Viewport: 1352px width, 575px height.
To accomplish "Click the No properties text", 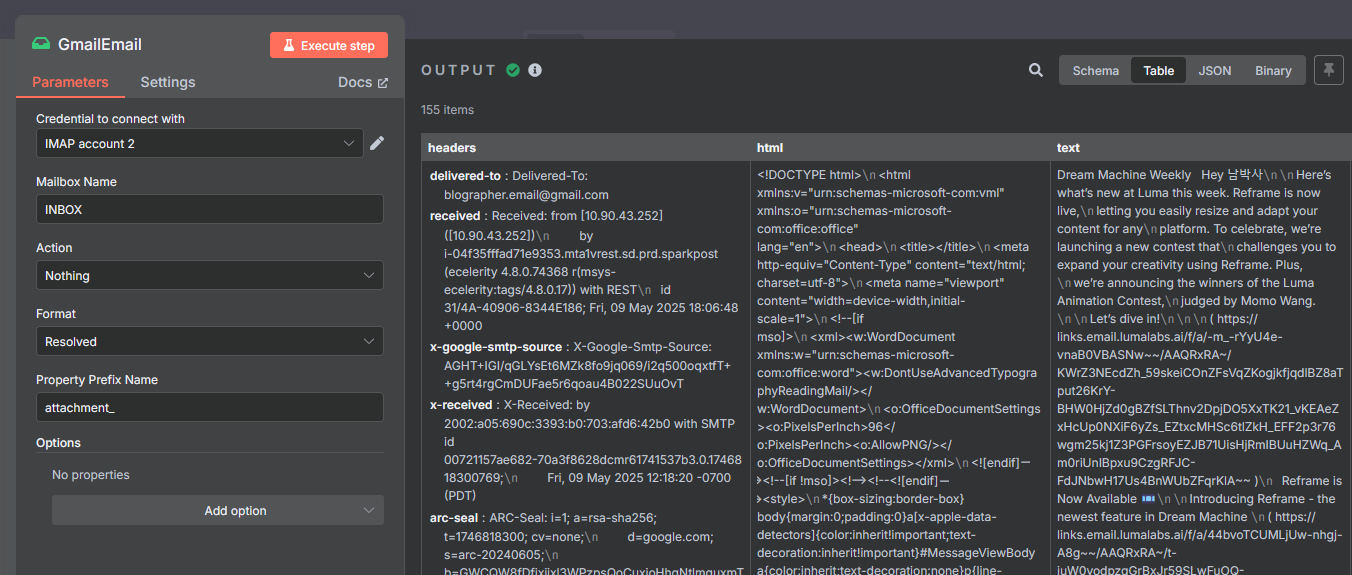I will click(91, 475).
